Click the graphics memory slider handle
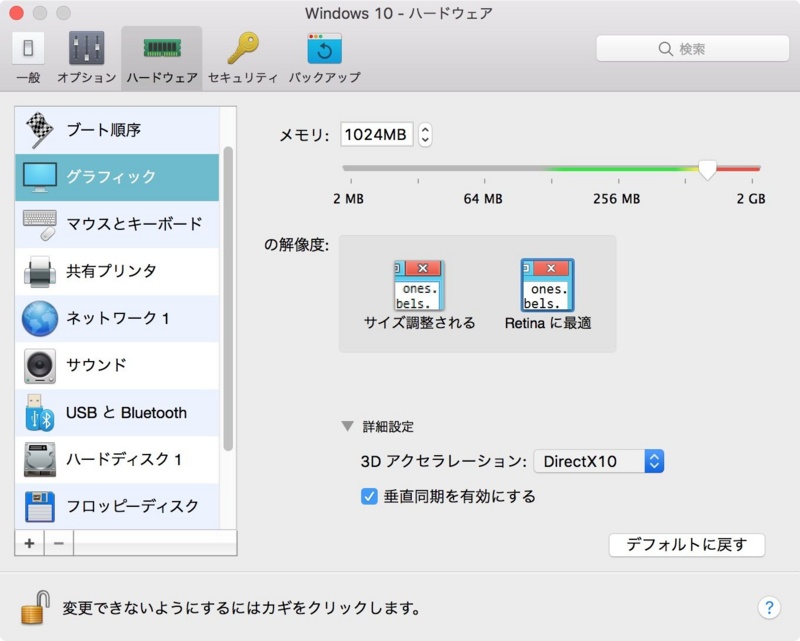 (707, 169)
